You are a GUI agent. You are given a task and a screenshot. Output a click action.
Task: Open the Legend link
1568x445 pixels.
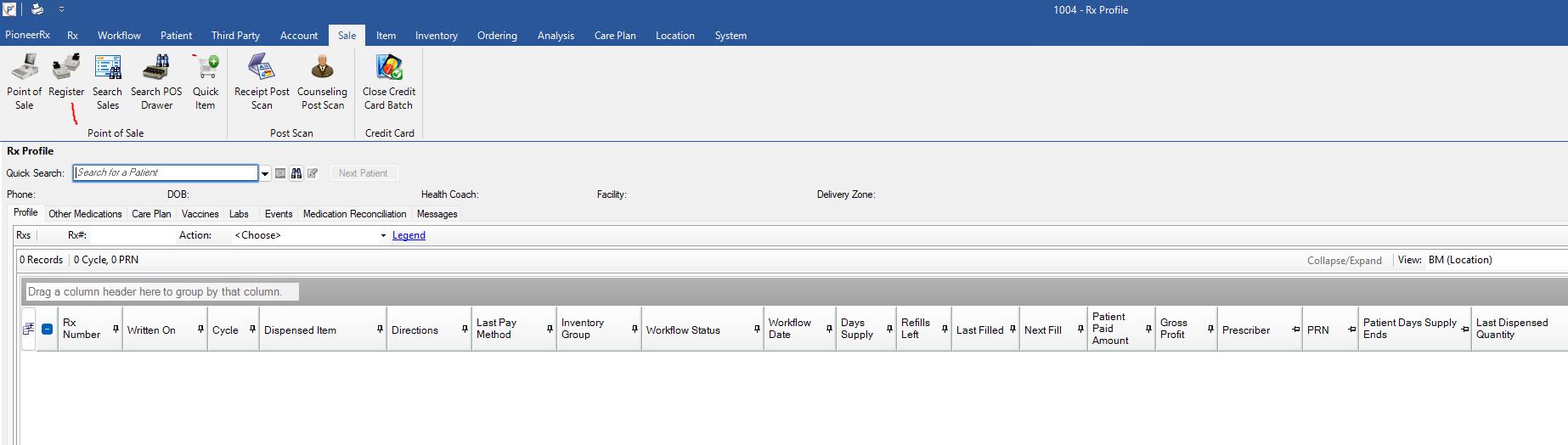pyautogui.click(x=409, y=235)
